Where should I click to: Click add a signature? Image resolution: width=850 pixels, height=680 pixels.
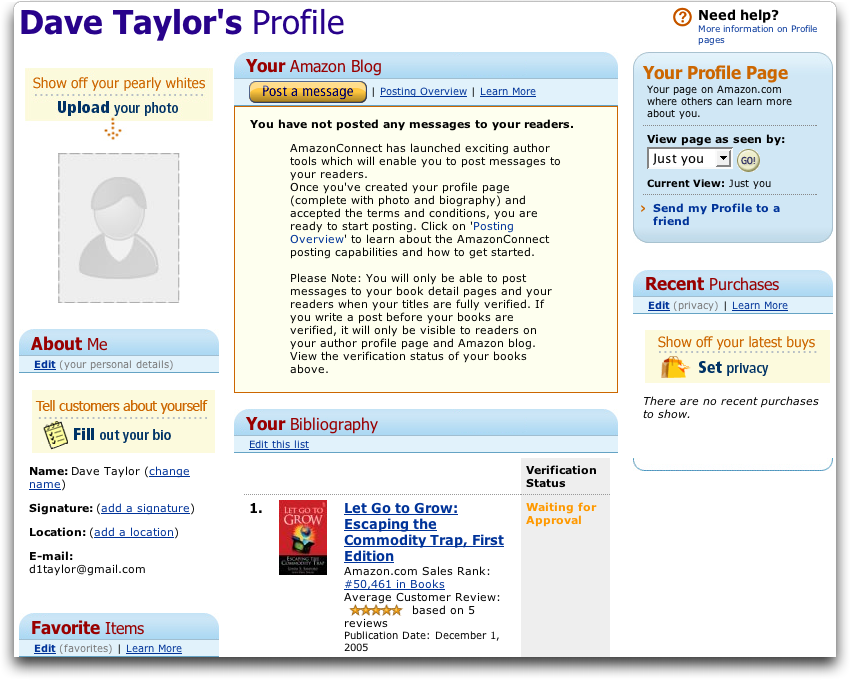coord(145,508)
